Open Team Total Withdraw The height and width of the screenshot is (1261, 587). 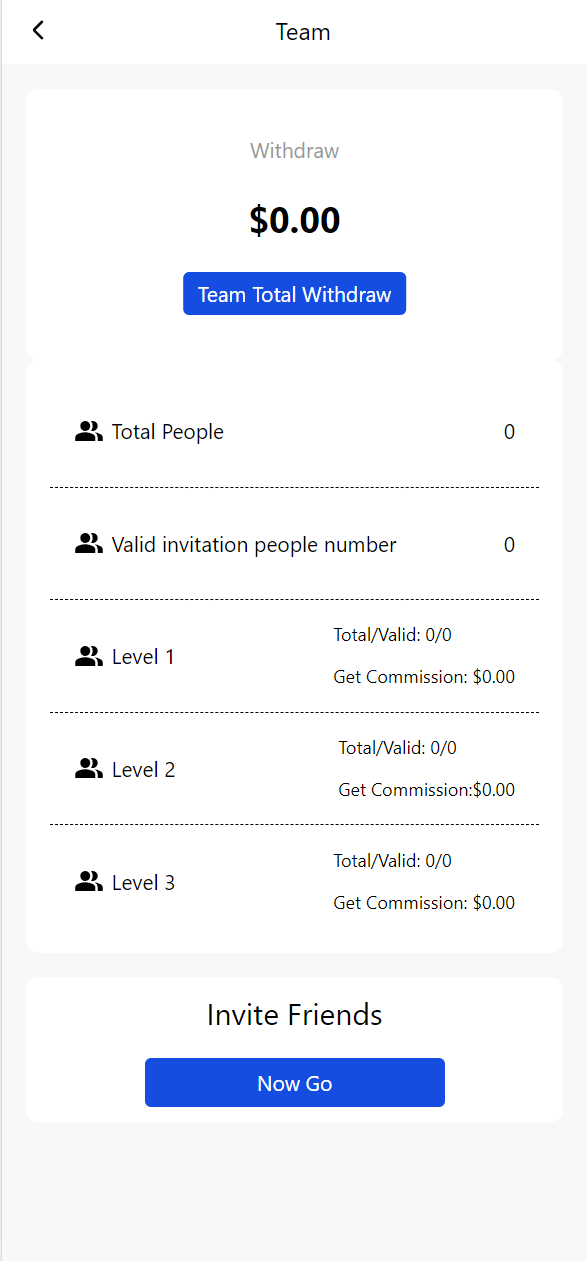[294, 294]
